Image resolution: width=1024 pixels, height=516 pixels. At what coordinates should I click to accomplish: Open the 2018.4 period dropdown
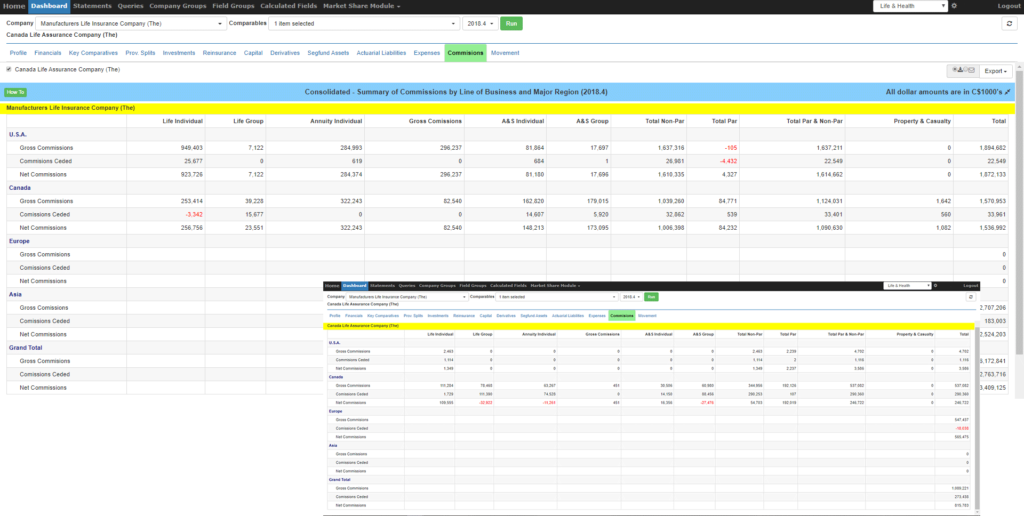click(x=479, y=23)
